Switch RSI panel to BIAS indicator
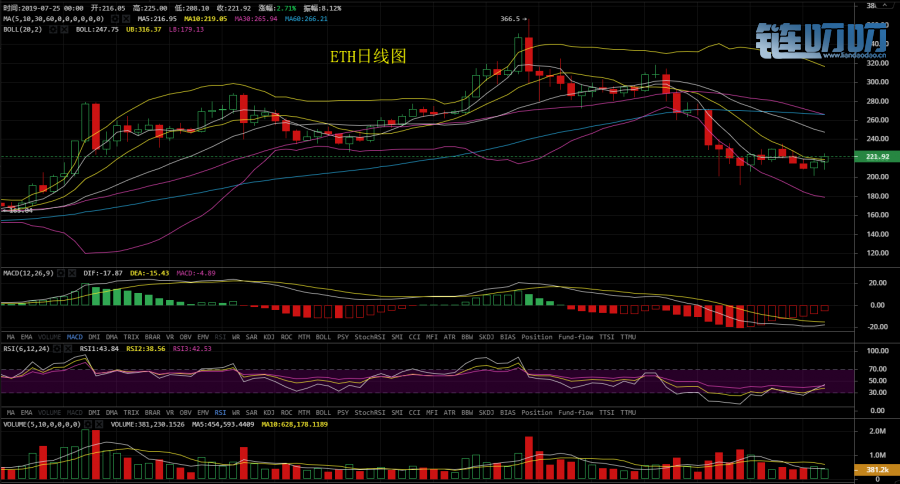Viewport: 900px width, 484px height. [x=507, y=413]
